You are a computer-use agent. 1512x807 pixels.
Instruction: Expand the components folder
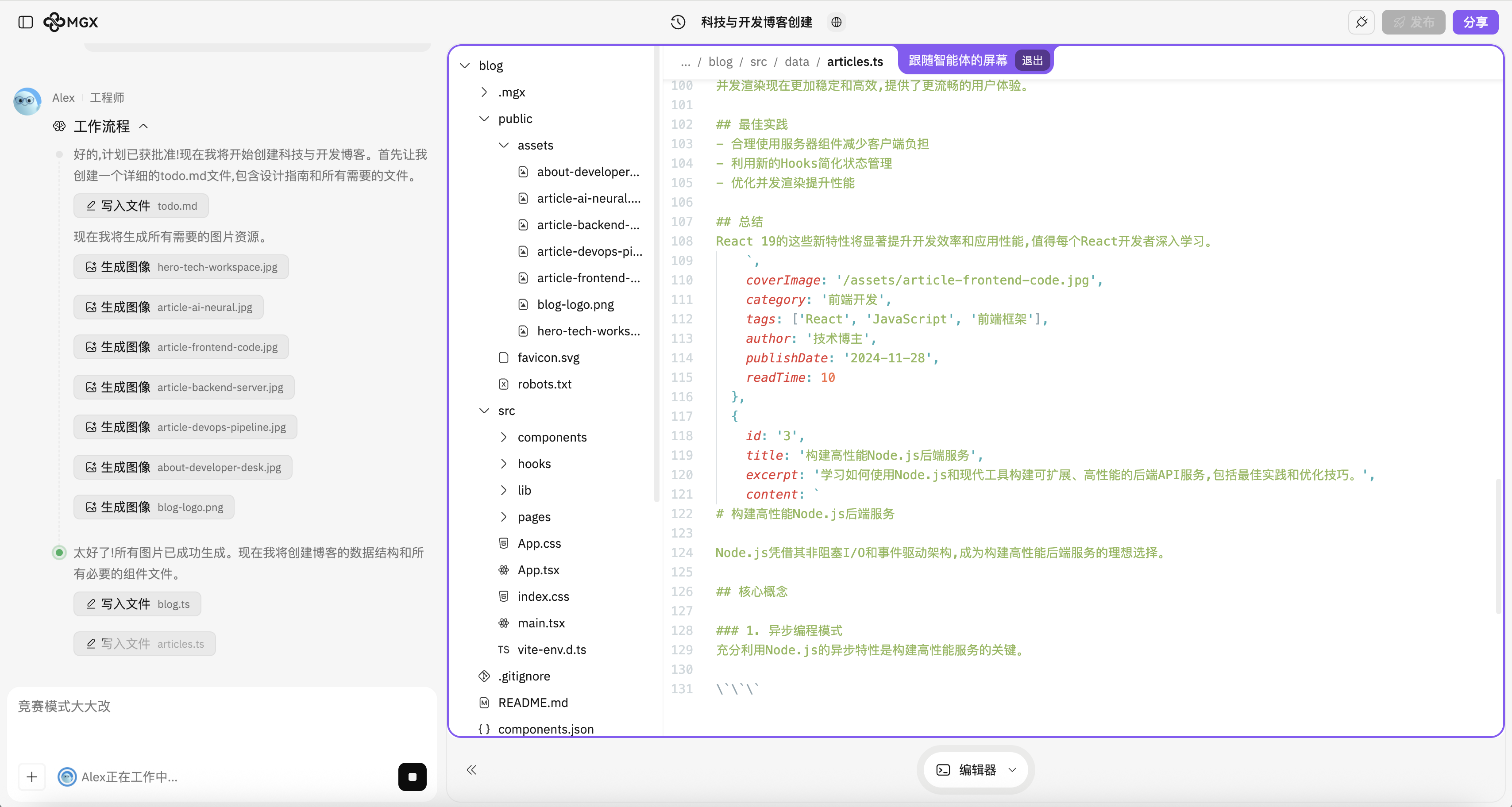tap(552, 437)
